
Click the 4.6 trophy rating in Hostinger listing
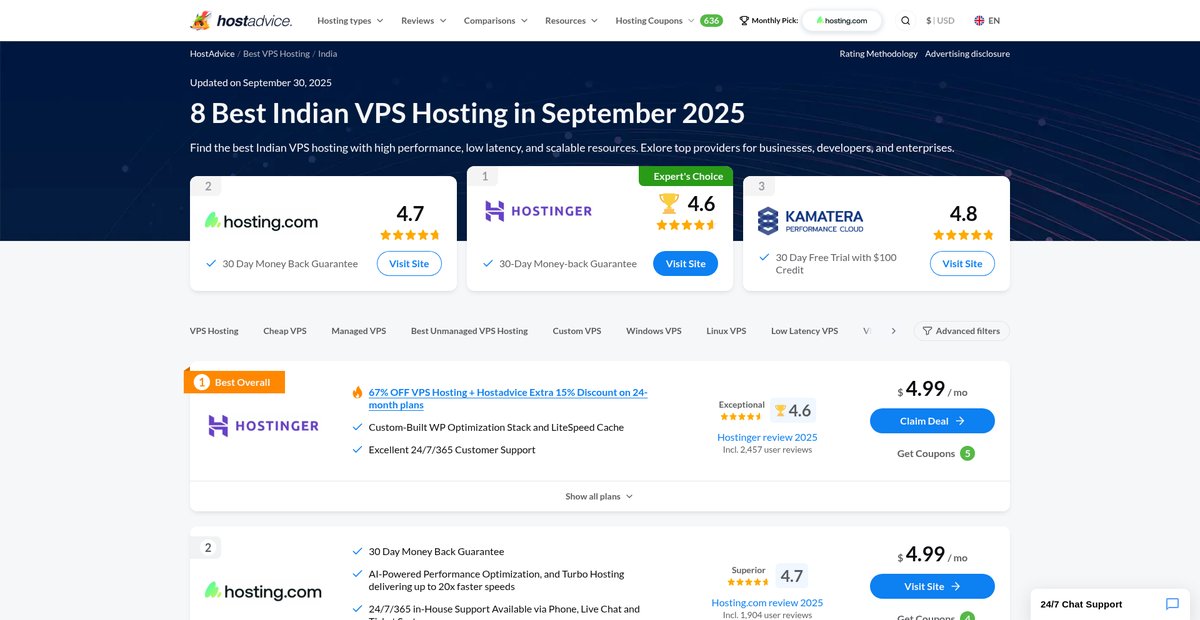click(x=793, y=410)
